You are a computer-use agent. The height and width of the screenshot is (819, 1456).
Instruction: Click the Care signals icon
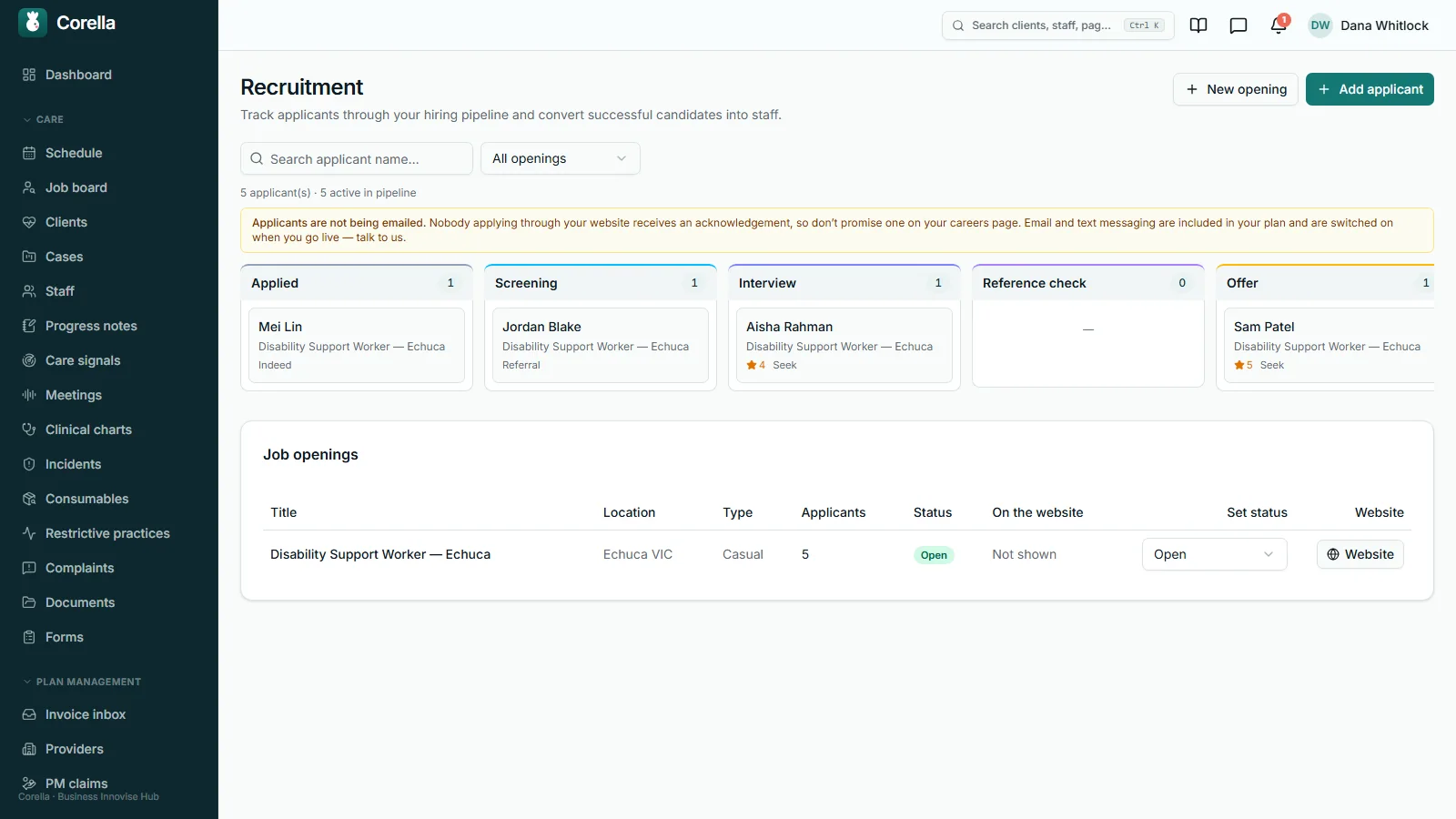[x=29, y=360]
